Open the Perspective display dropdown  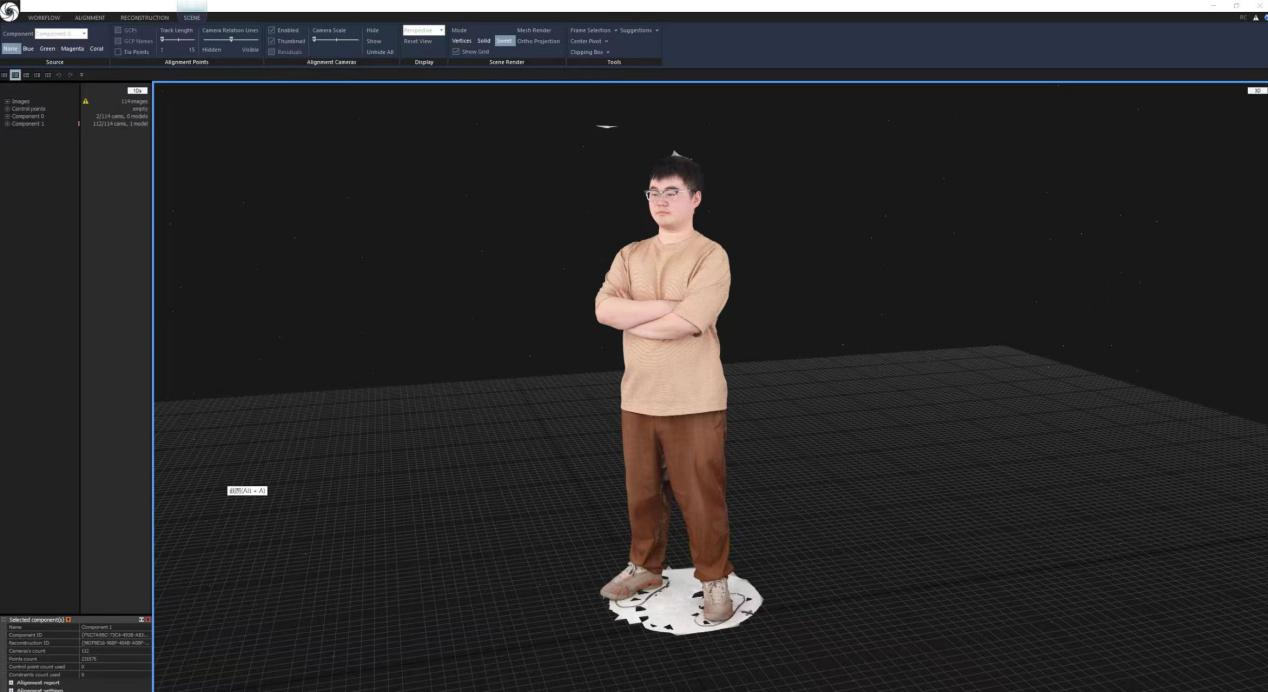[x=423, y=30]
